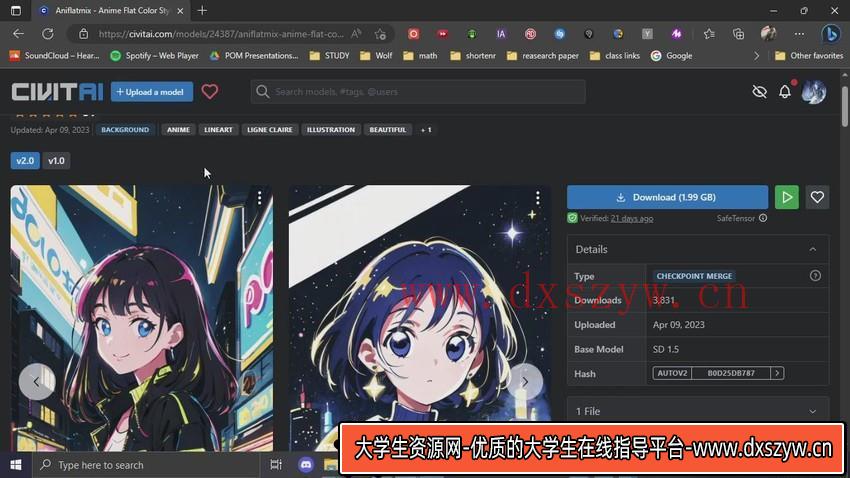View the site information lock icon
Viewport: 850px width, 478px height.
coord(83,34)
